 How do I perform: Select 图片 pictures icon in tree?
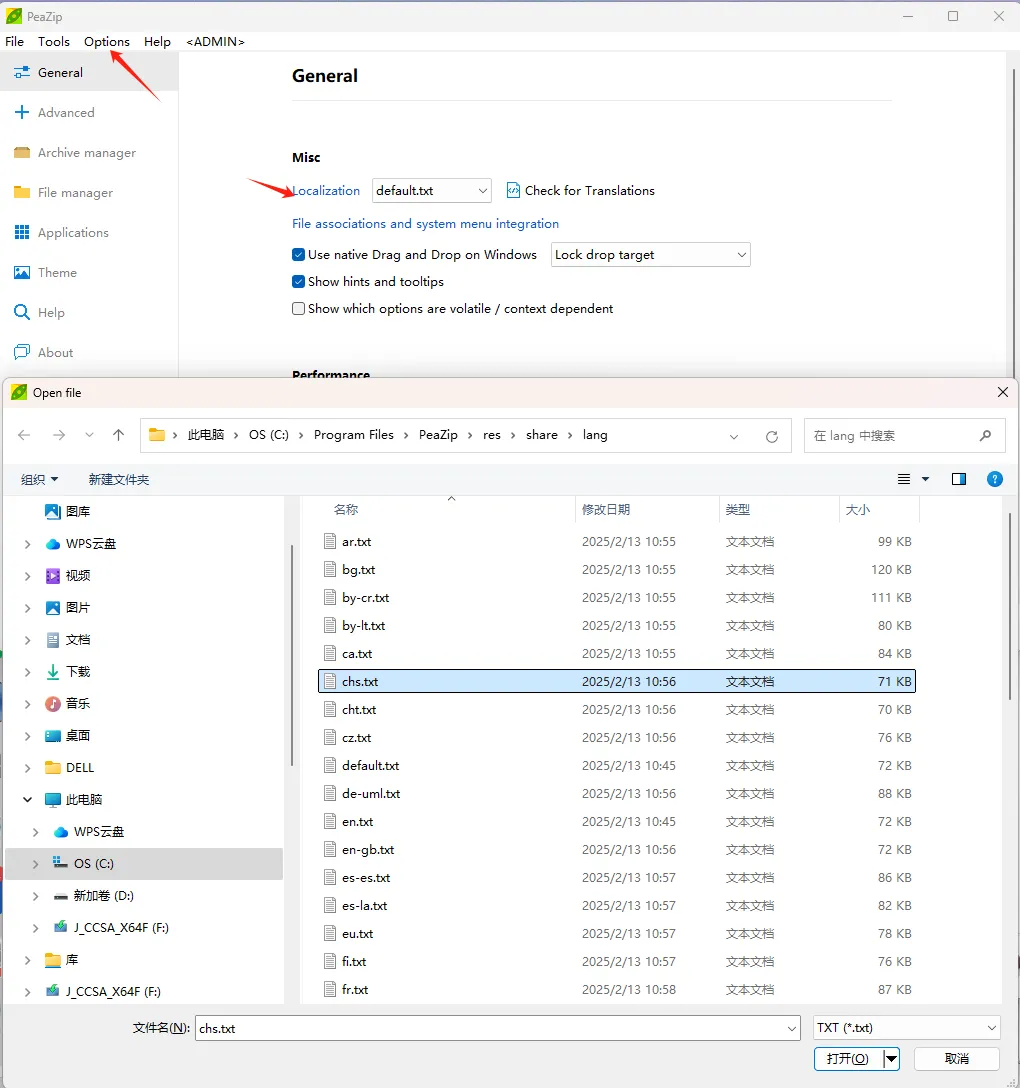[x=53, y=608]
